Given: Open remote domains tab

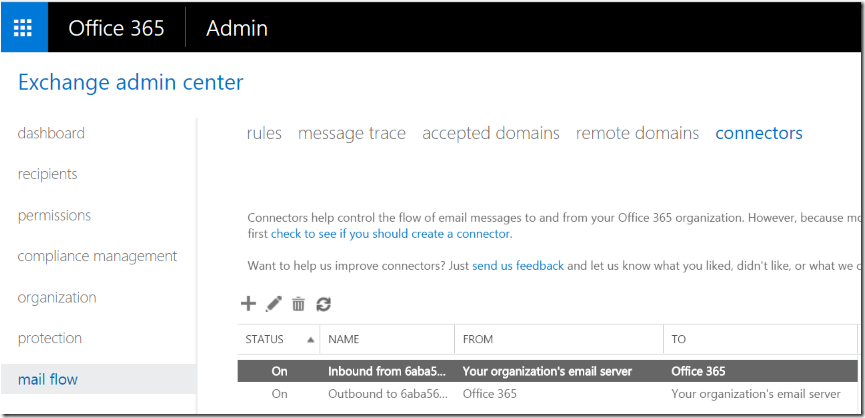Looking at the screenshot, I should pyautogui.click(x=637, y=133).
